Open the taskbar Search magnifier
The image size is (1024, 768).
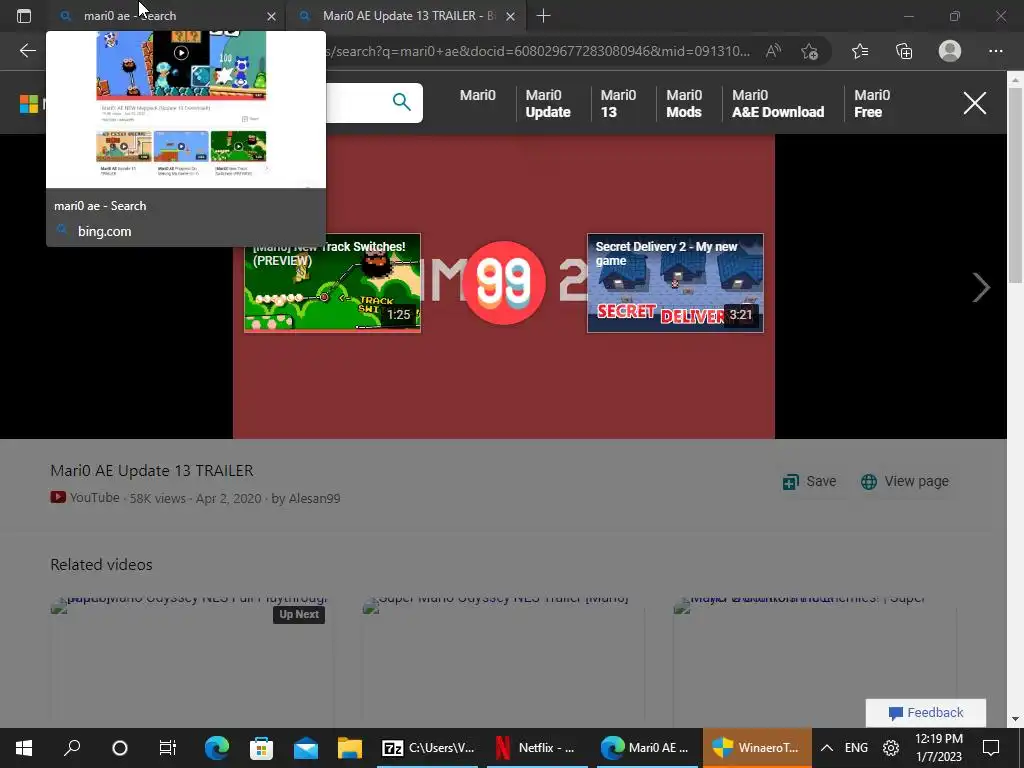coord(72,748)
